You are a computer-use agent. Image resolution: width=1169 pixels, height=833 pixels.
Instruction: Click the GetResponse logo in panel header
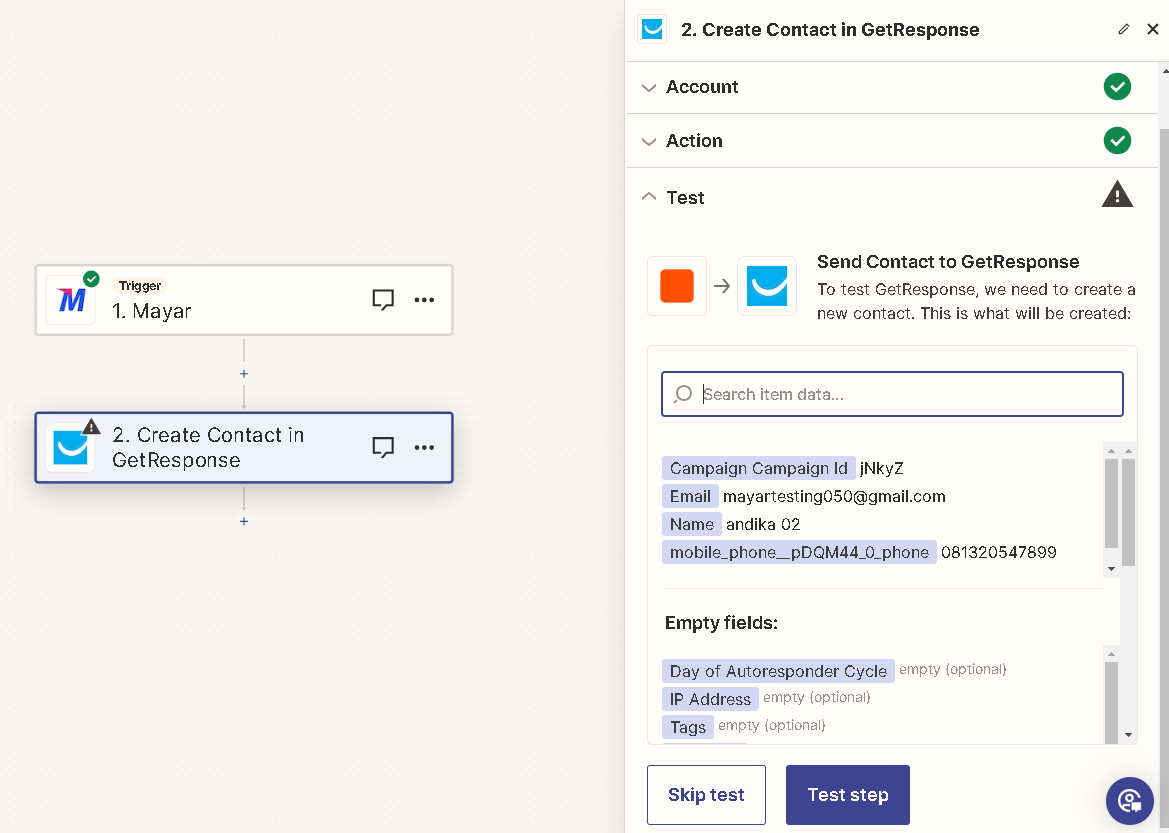coord(652,30)
